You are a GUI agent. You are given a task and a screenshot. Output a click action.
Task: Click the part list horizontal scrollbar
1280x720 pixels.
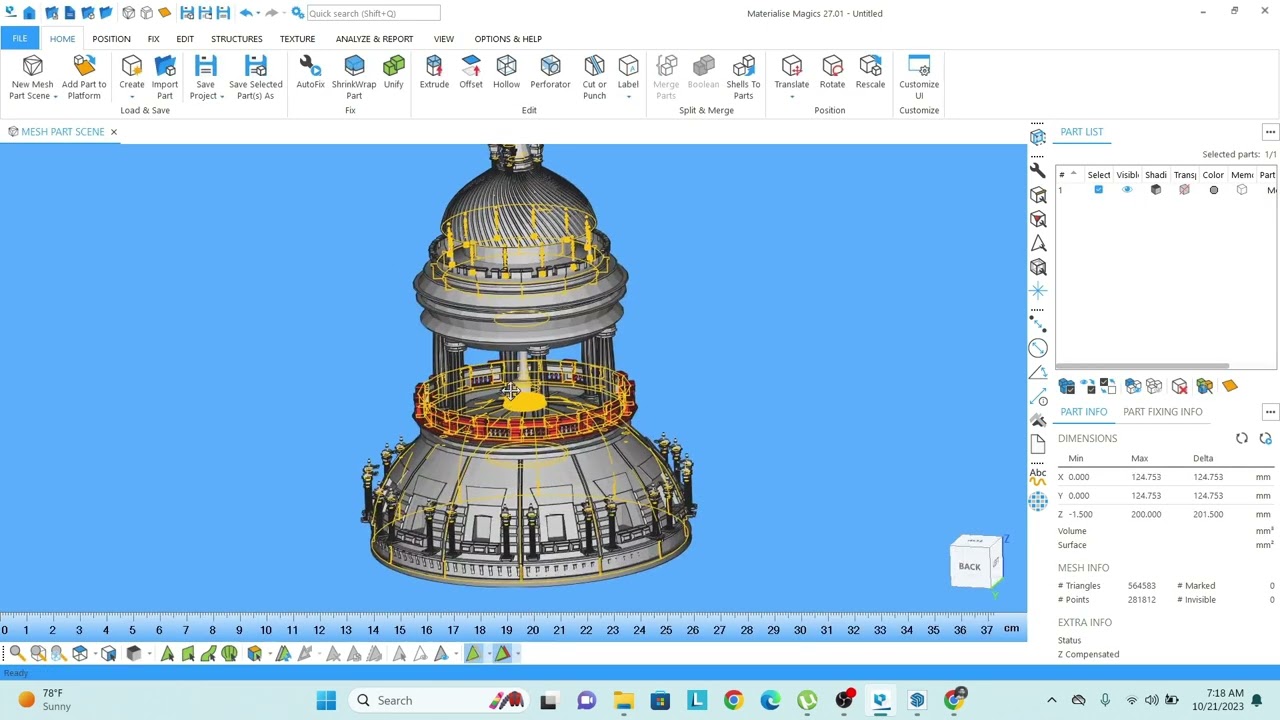(1142, 366)
